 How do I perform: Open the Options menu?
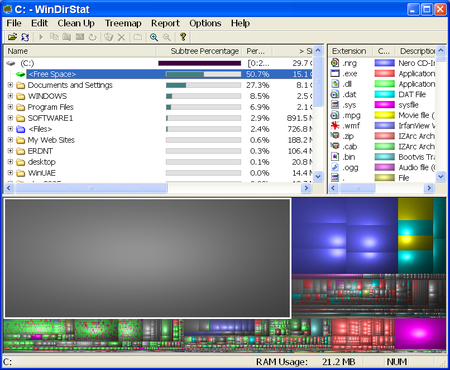click(205, 23)
